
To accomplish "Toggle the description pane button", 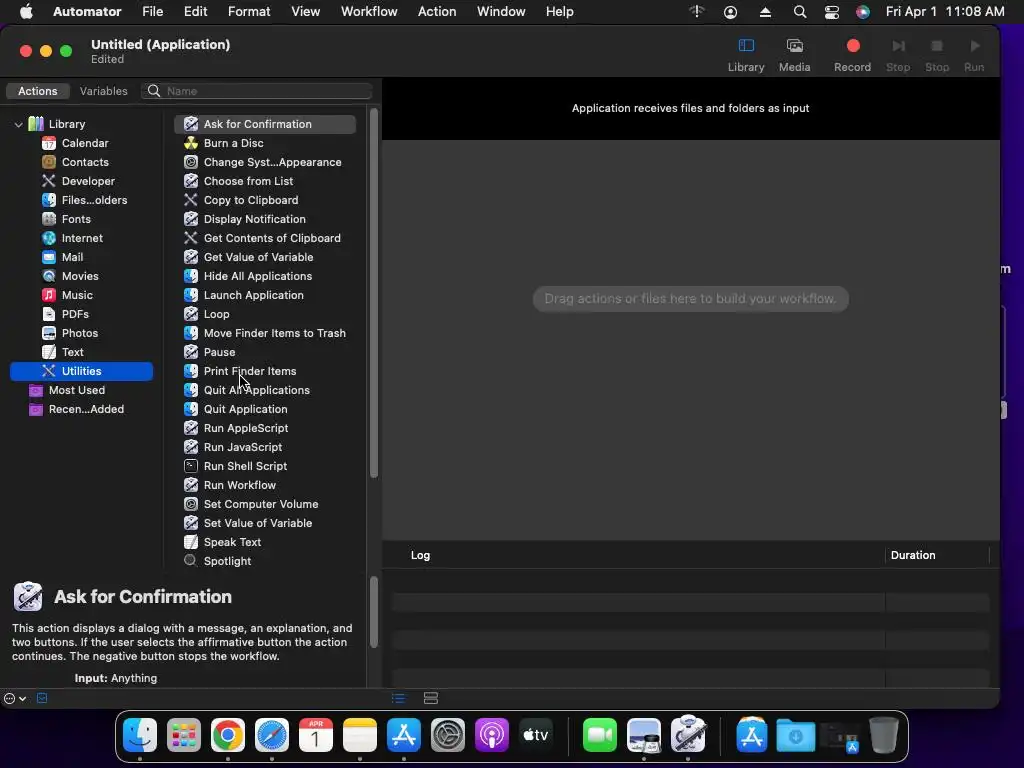I will [42, 698].
